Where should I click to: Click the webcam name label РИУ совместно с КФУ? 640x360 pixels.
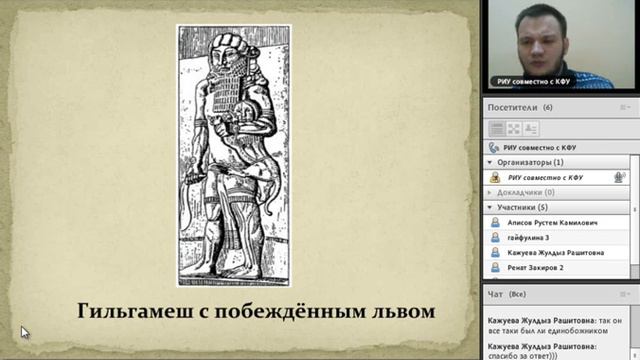pos(533,82)
